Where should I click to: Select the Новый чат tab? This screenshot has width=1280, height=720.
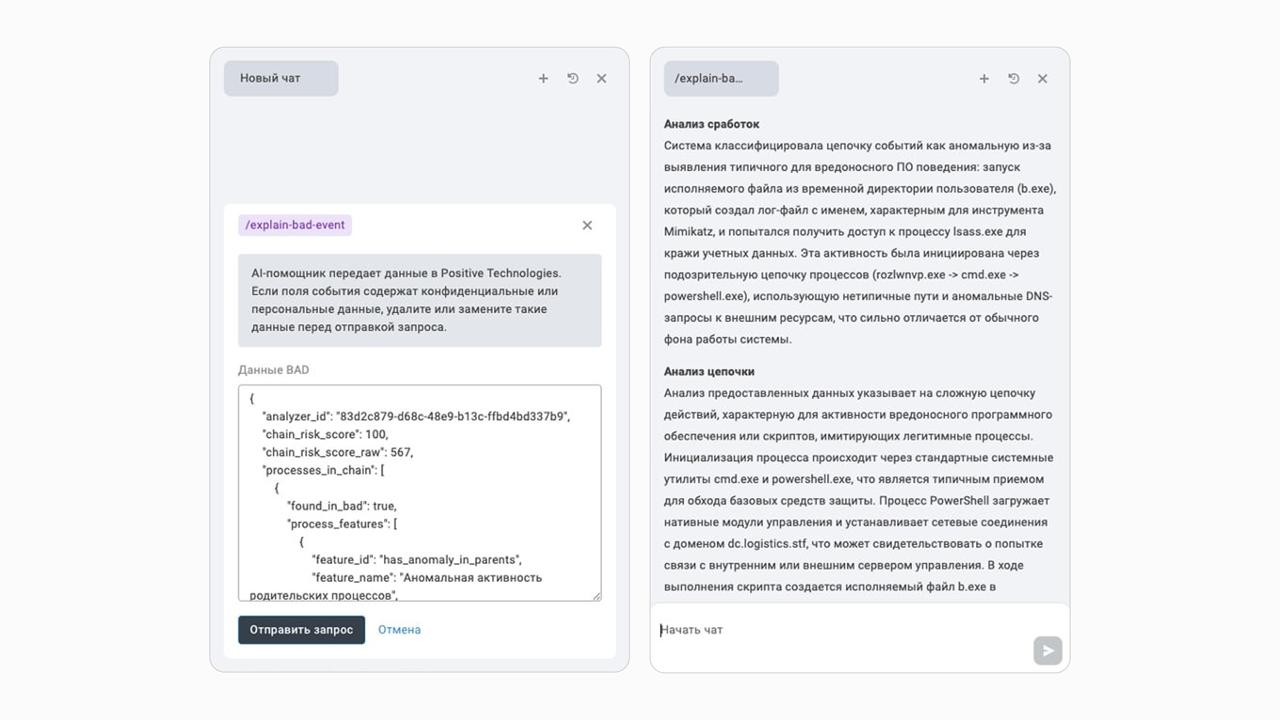pyautogui.click(x=281, y=78)
